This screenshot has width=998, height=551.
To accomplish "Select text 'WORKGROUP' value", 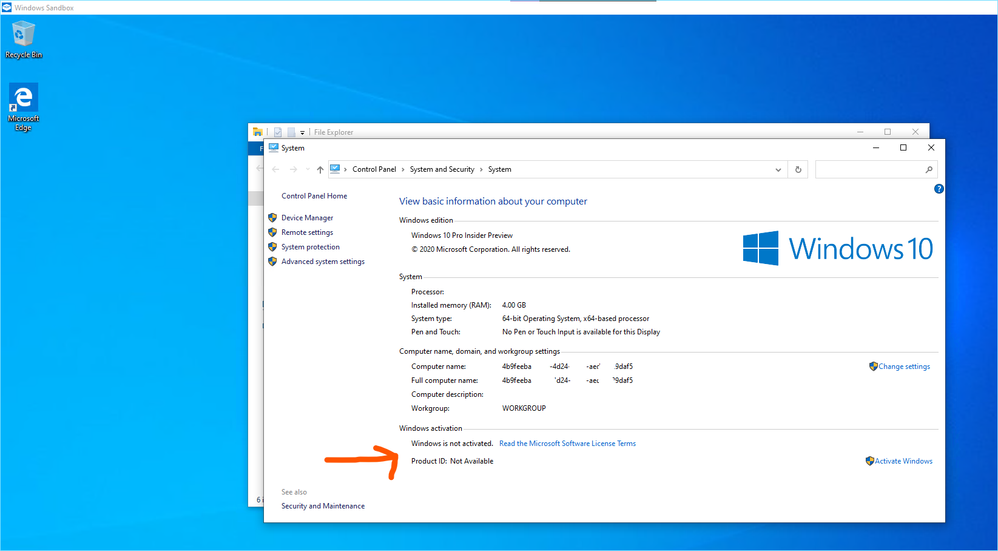I will 524,408.
